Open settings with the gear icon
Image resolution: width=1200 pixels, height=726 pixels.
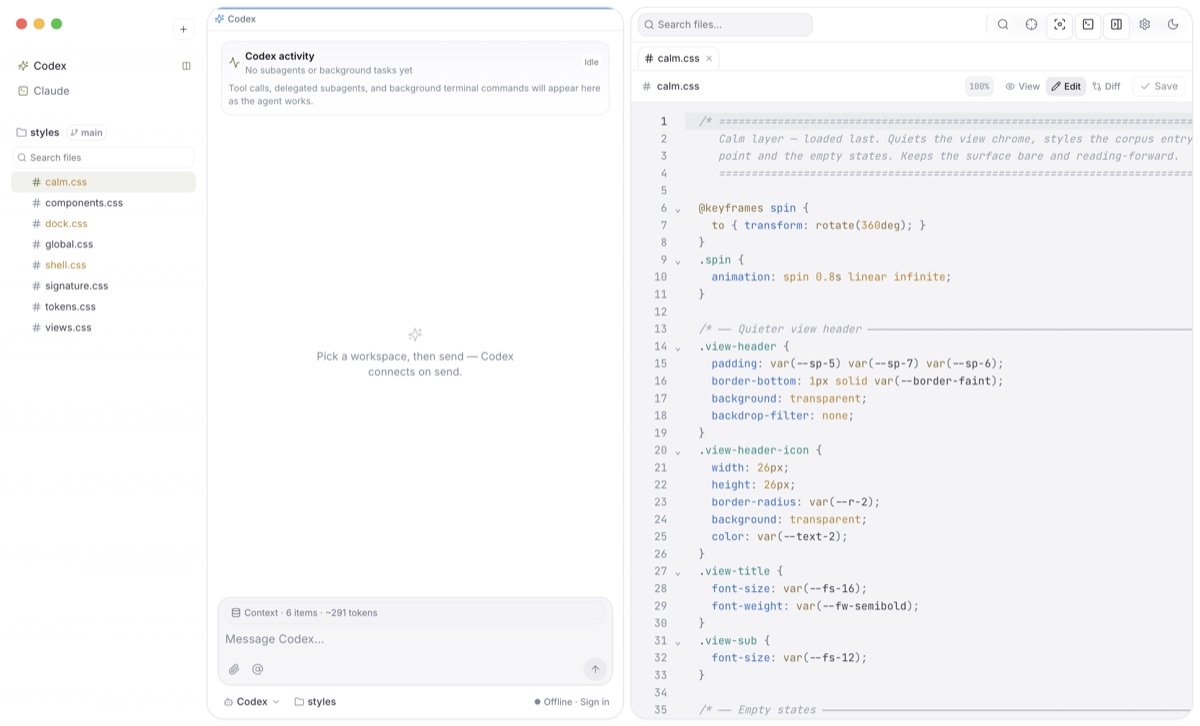(1145, 24)
